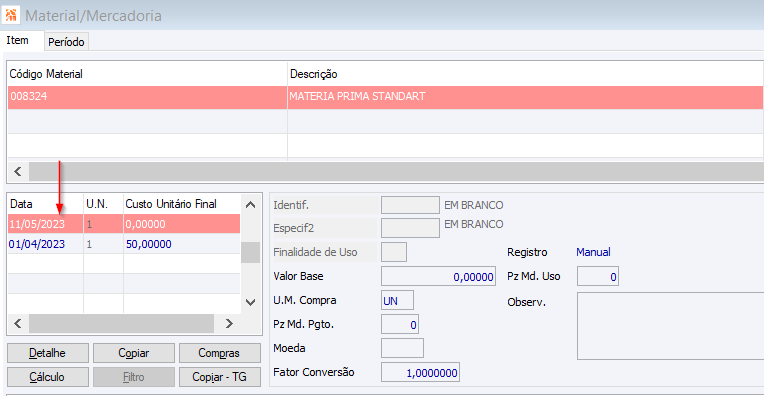Click the Especif2 input field

(410, 228)
